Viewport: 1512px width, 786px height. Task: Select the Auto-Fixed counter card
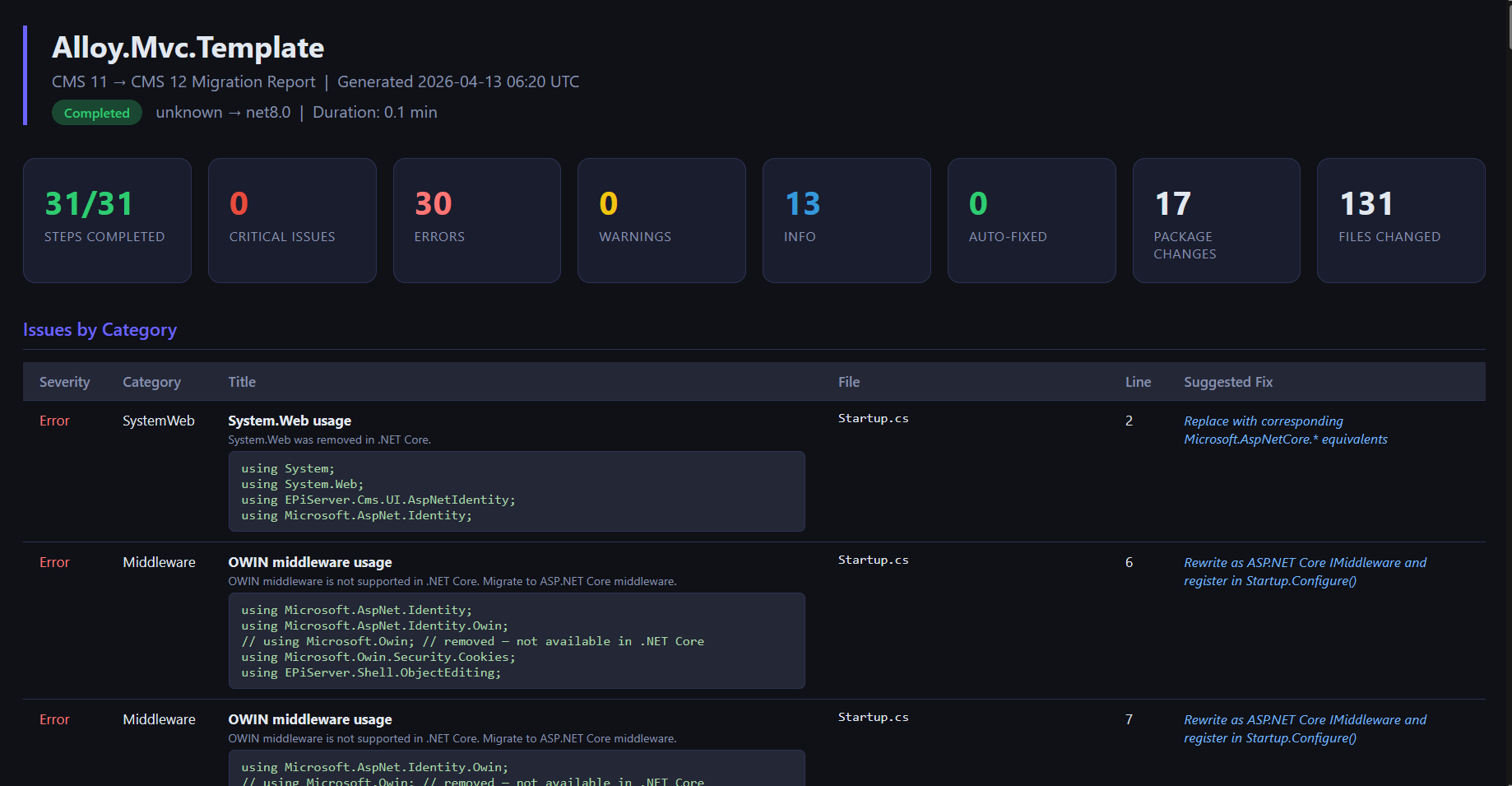click(x=1032, y=220)
